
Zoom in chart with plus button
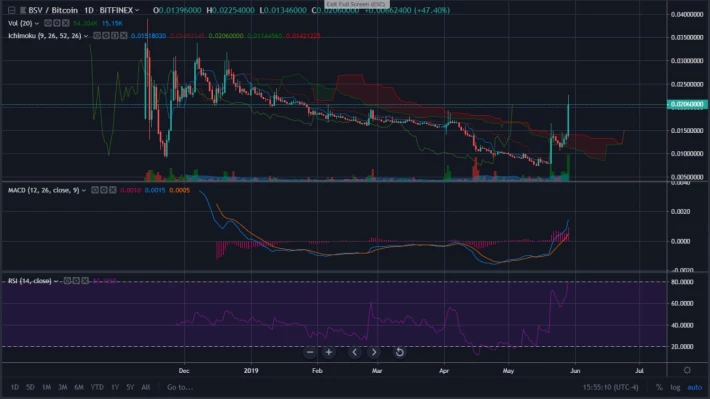pyautogui.click(x=329, y=352)
